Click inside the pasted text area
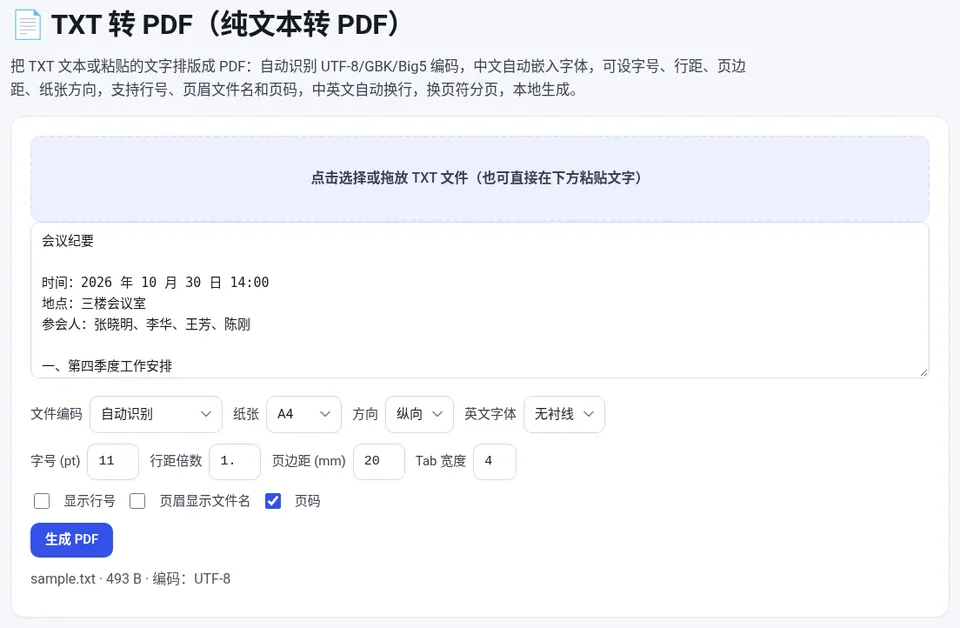 [x=480, y=300]
